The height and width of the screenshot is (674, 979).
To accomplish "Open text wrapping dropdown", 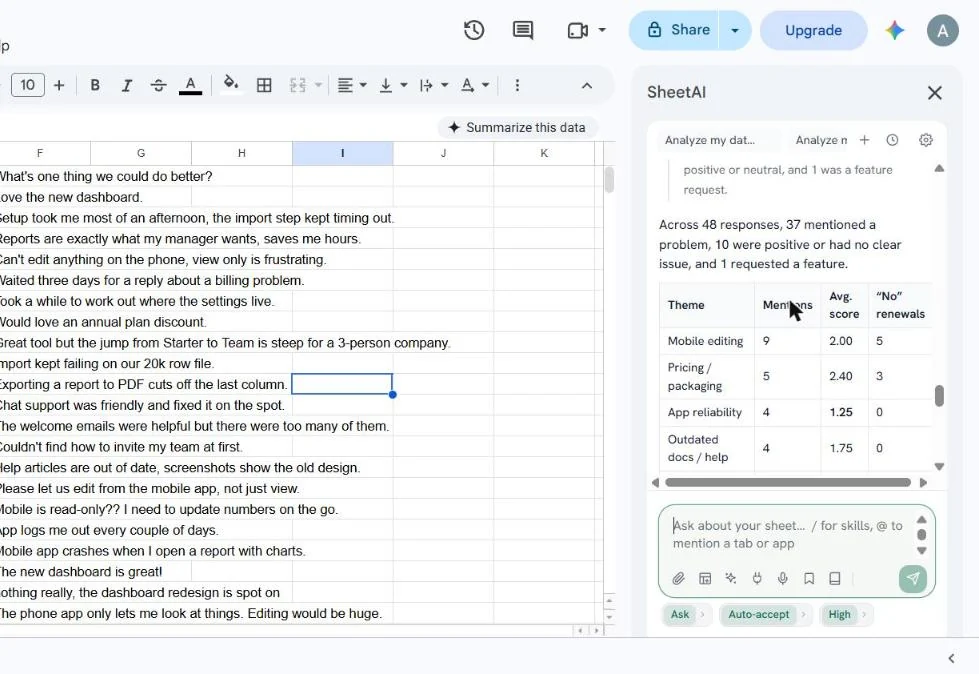I will click(x=434, y=85).
